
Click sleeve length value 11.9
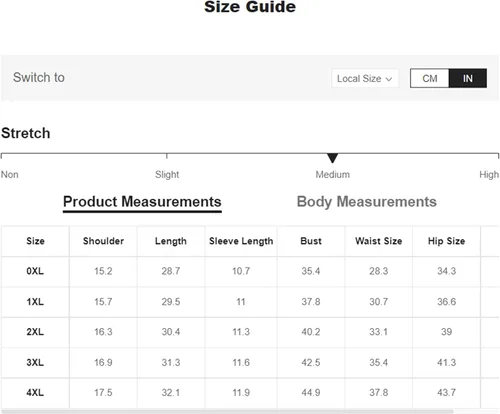tap(241, 392)
